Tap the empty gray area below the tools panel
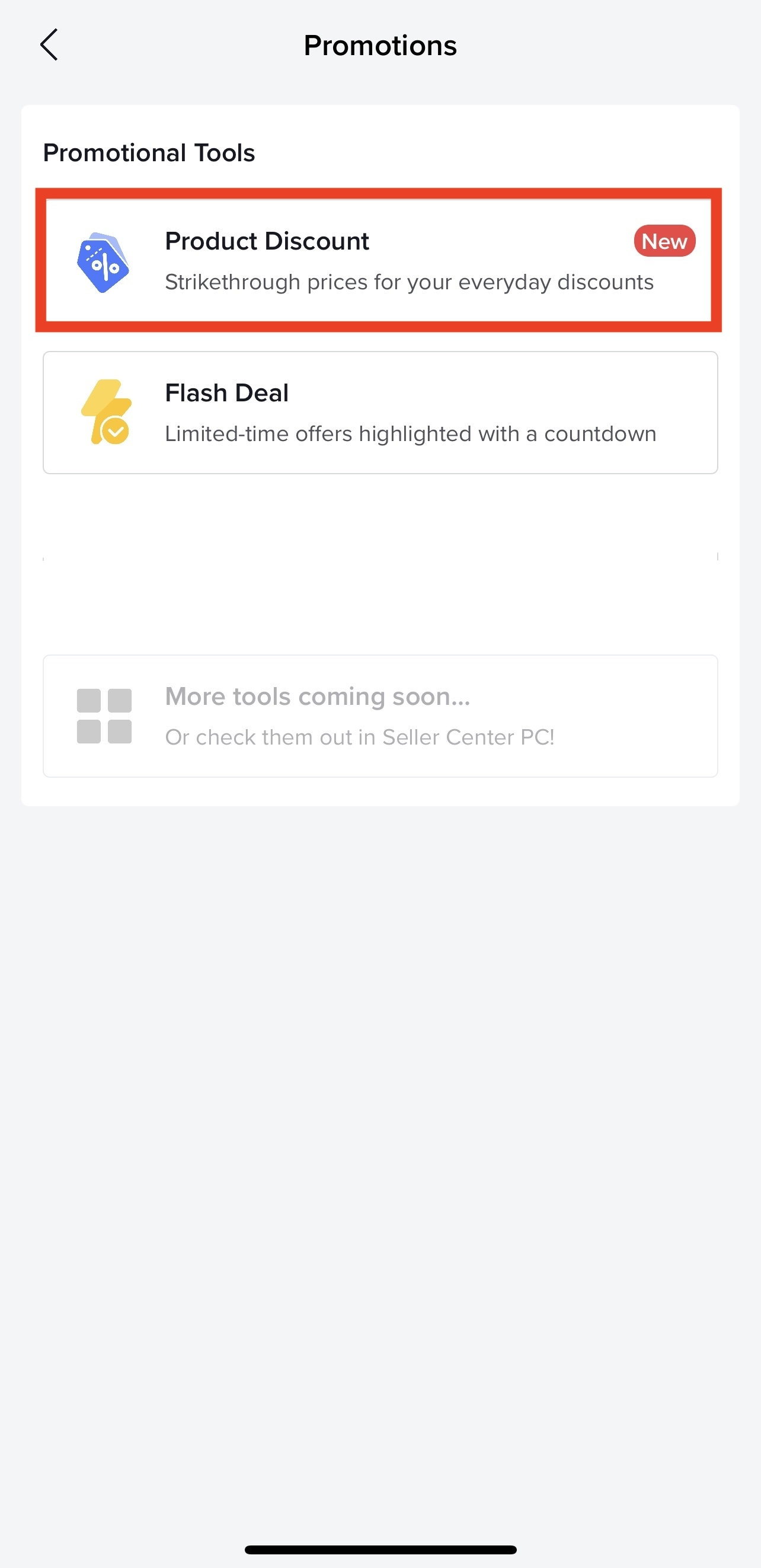This screenshot has width=761, height=1568. coord(380,1096)
